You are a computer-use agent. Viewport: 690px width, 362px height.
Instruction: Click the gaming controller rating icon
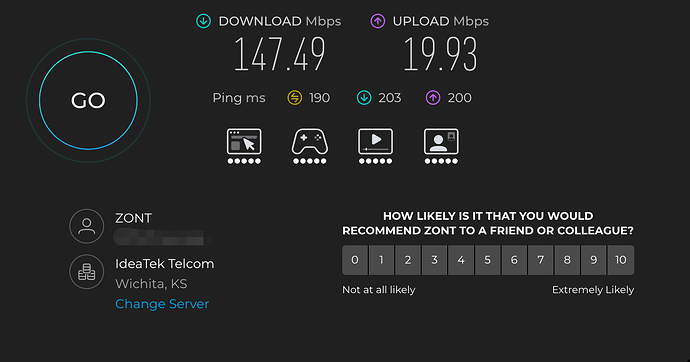[x=310, y=146]
